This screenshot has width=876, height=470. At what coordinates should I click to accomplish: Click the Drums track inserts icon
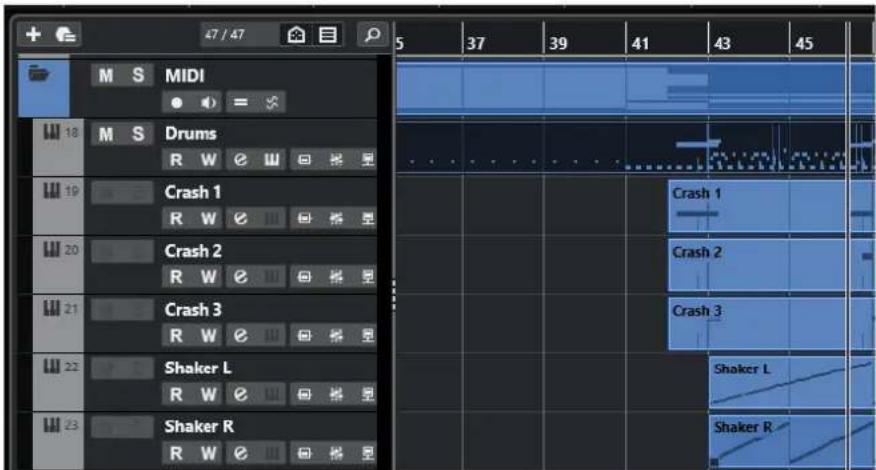point(304,160)
